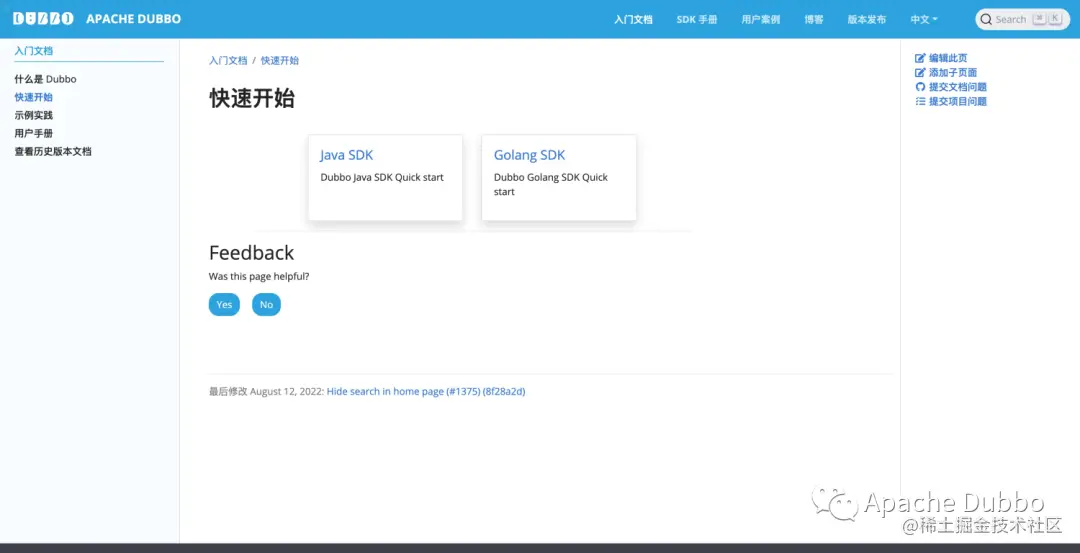Click the GitHub icon beside 提交文档问题

pyautogui.click(x=920, y=87)
